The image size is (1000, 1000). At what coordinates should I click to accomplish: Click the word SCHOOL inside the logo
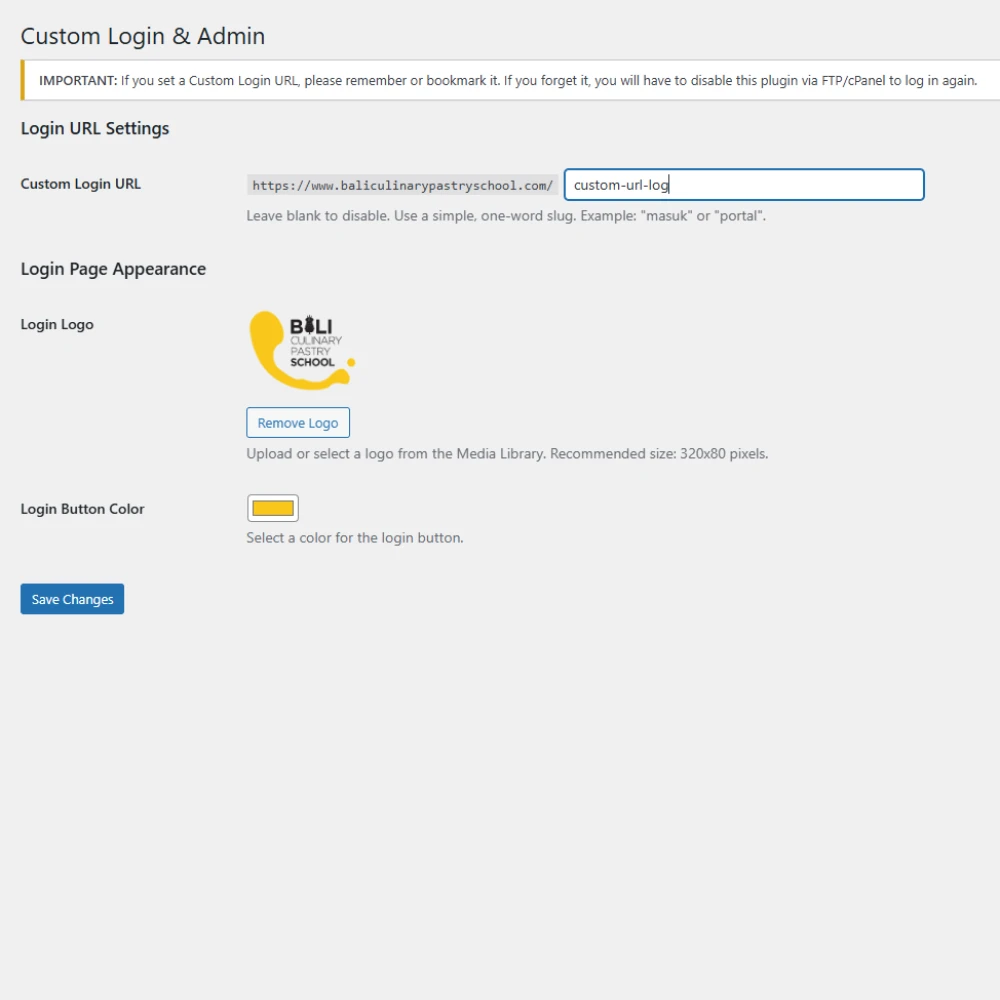point(312,362)
